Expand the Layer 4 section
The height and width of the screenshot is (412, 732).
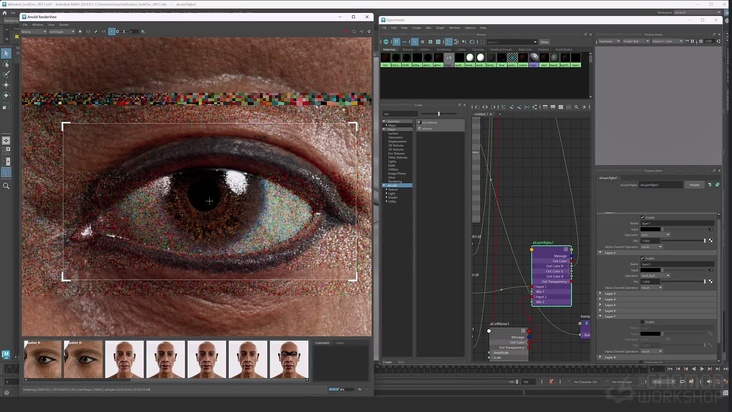tap(657, 299)
